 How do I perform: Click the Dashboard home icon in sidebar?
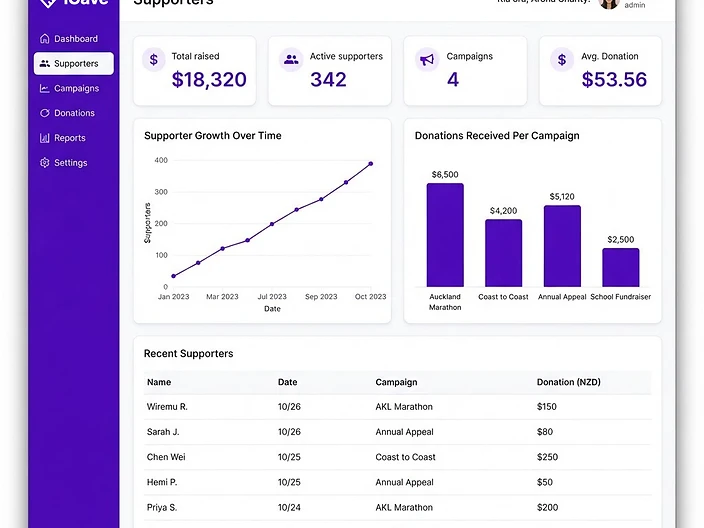pos(44,39)
